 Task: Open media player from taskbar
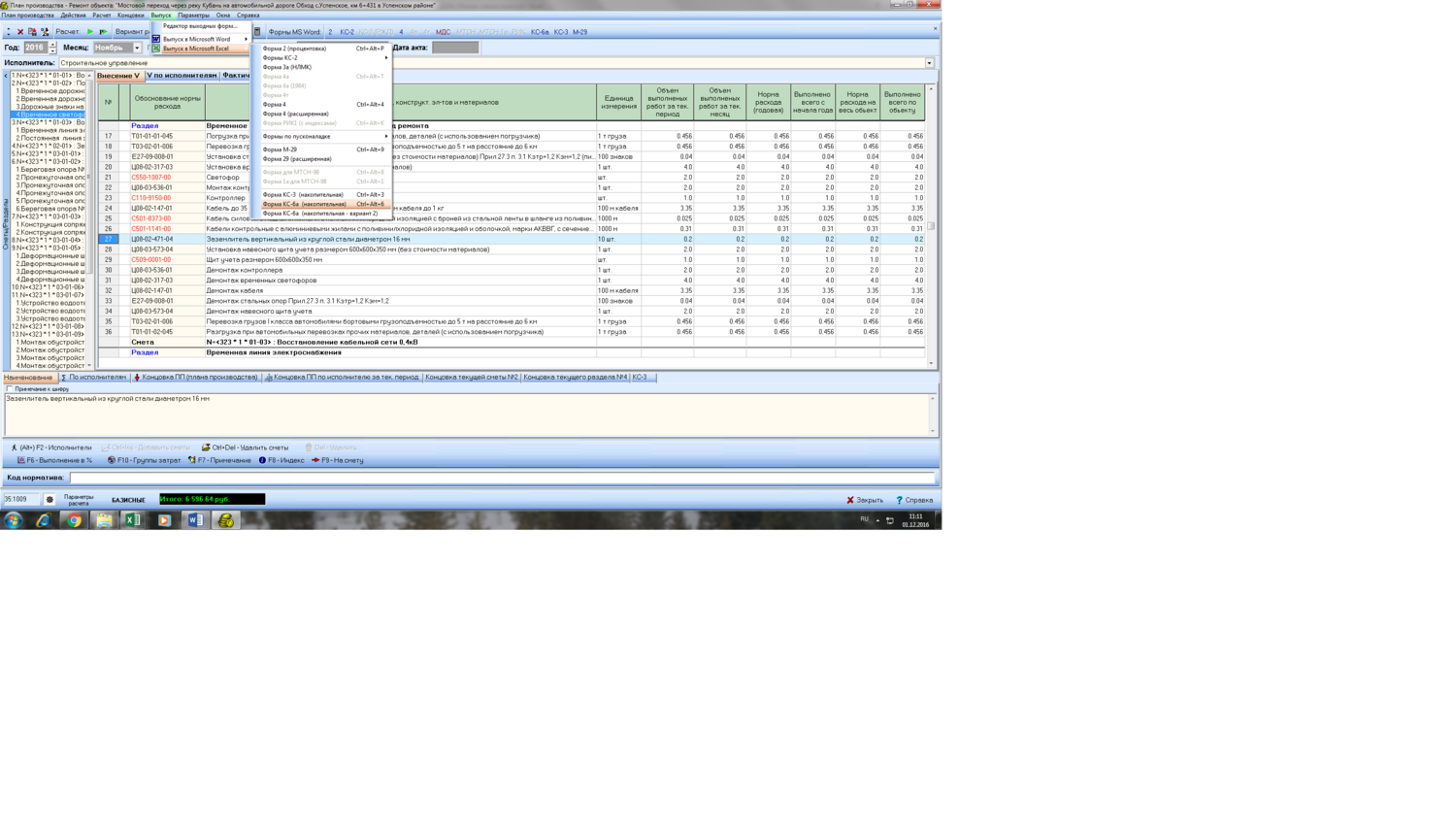164,520
